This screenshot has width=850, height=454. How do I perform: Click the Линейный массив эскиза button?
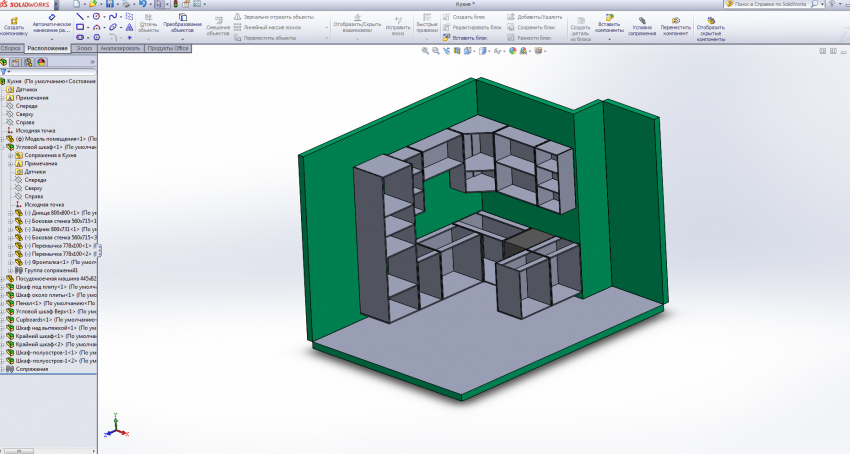pyautogui.click(x=267, y=27)
